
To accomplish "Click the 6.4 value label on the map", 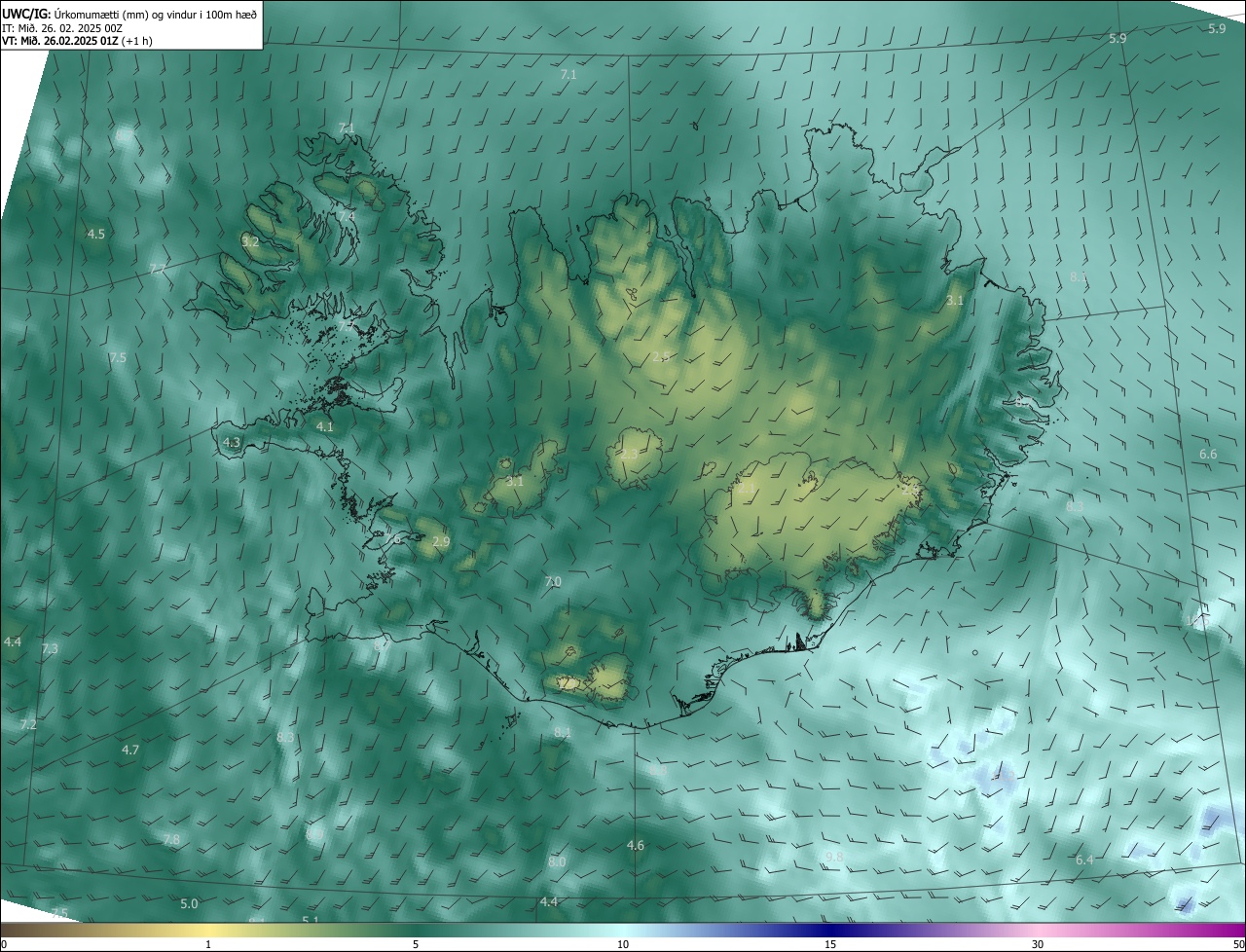I will coord(1084,860).
